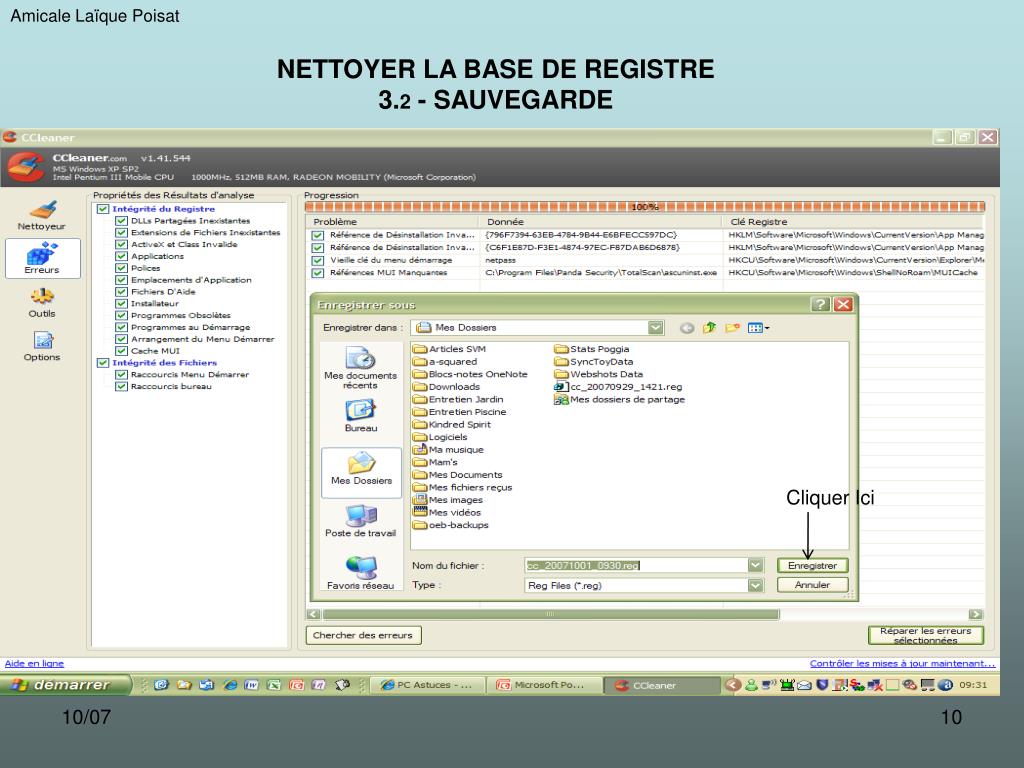The height and width of the screenshot is (768, 1024).
Task: Switch to the PC Astuces taskbar window
Action: pyautogui.click(x=428, y=685)
